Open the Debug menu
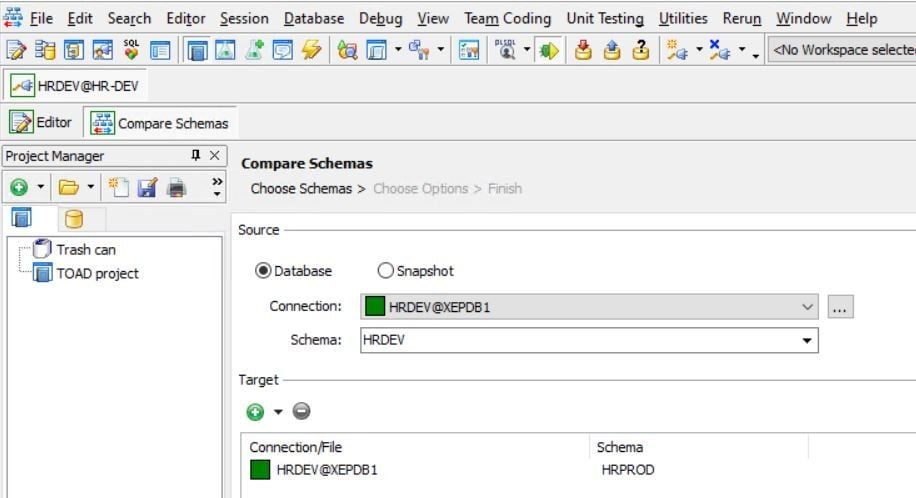Viewport: 916px width, 498px height. pyautogui.click(x=380, y=19)
